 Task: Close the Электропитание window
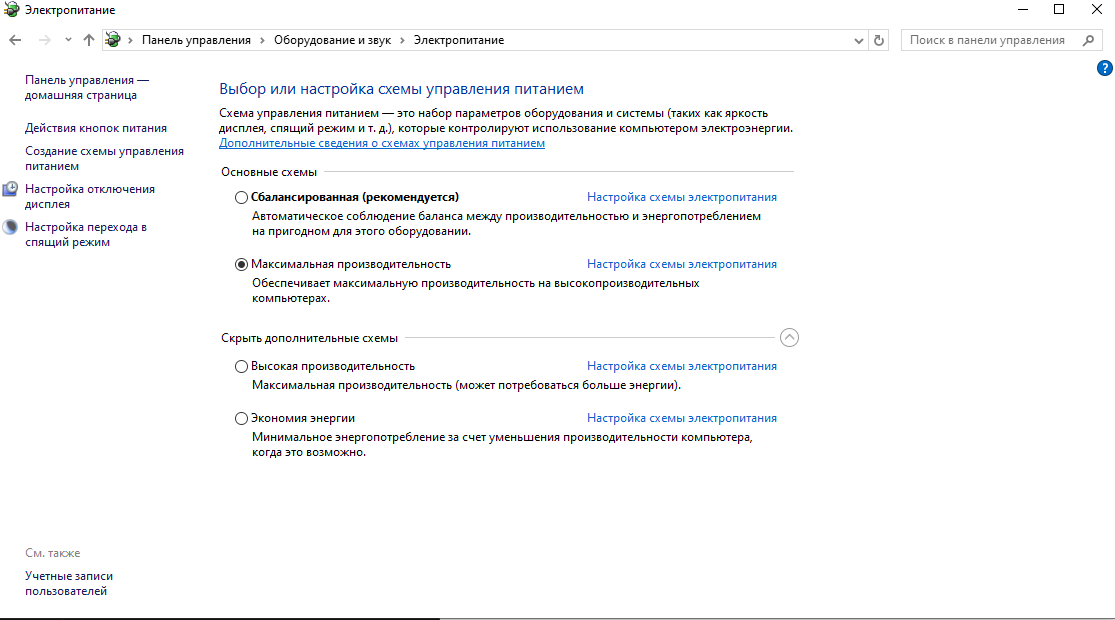(x=1097, y=10)
